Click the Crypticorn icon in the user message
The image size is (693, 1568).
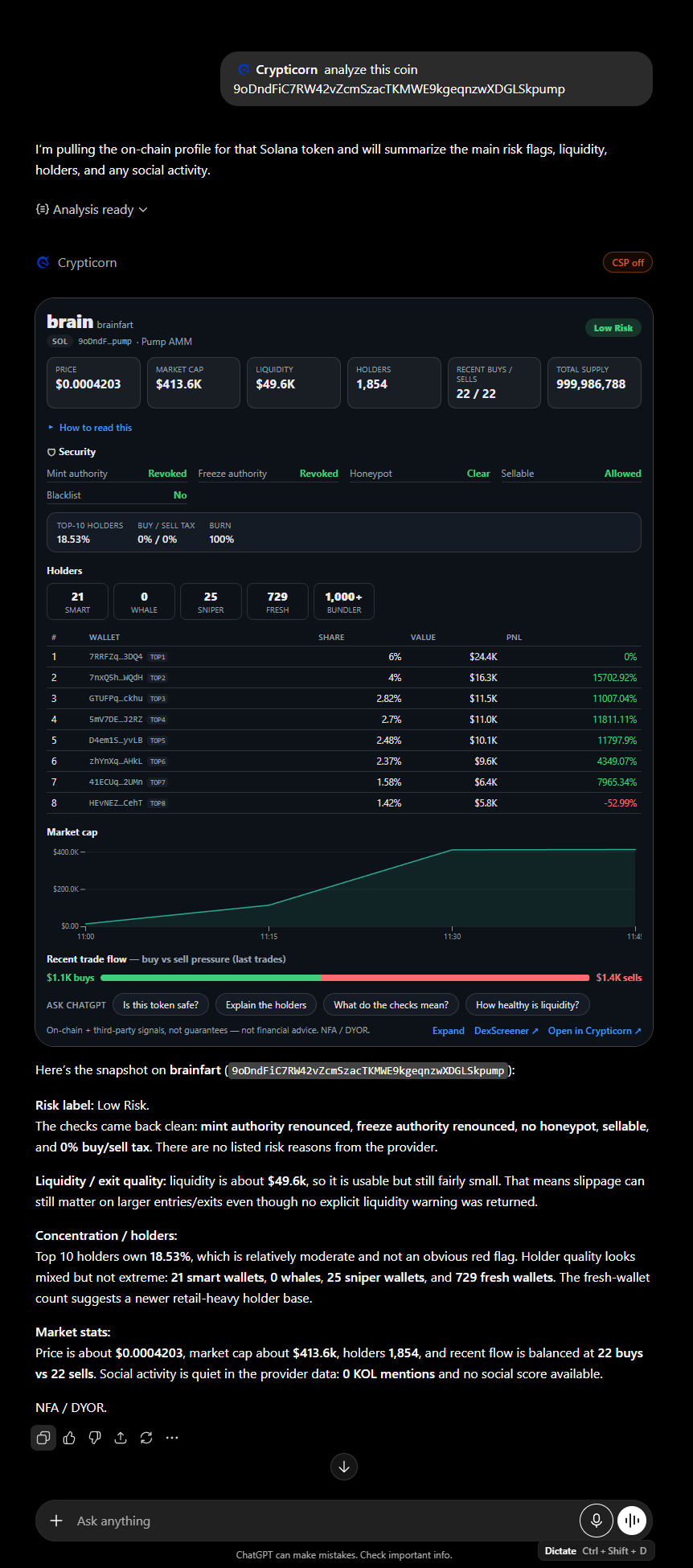click(x=244, y=70)
